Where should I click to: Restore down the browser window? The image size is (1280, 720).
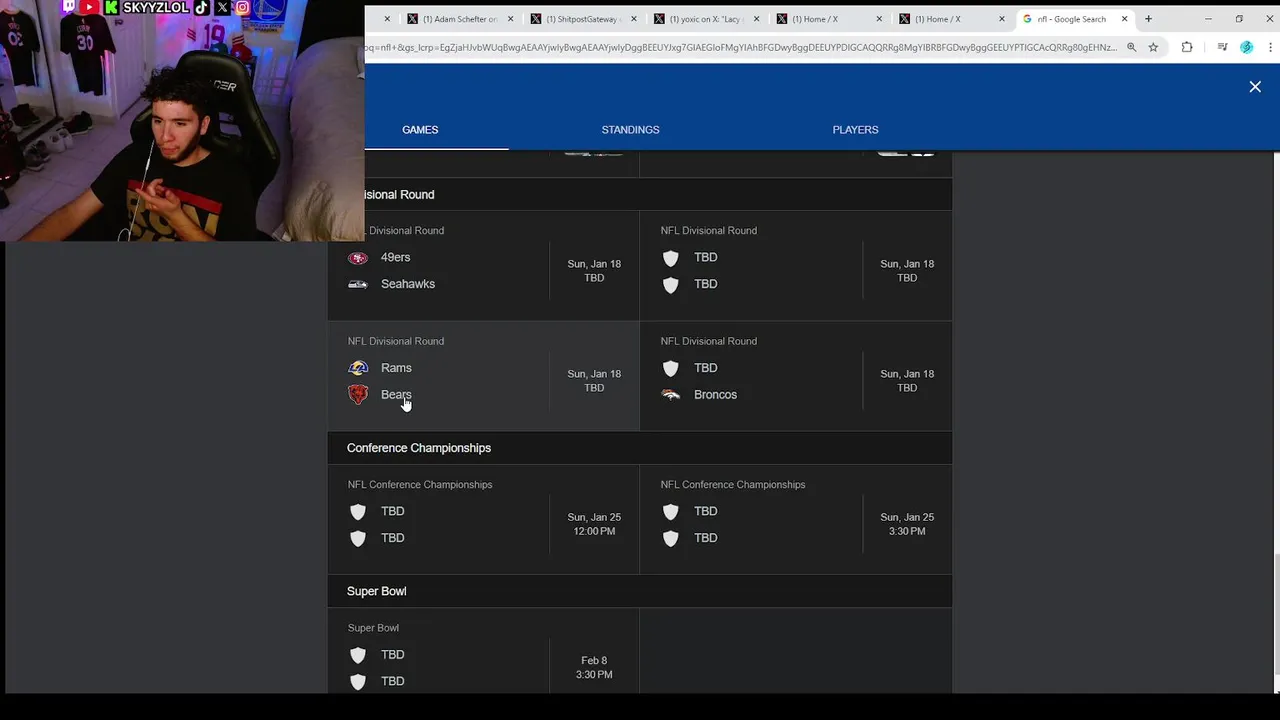pyautogui.click(x=1239, y=19)
